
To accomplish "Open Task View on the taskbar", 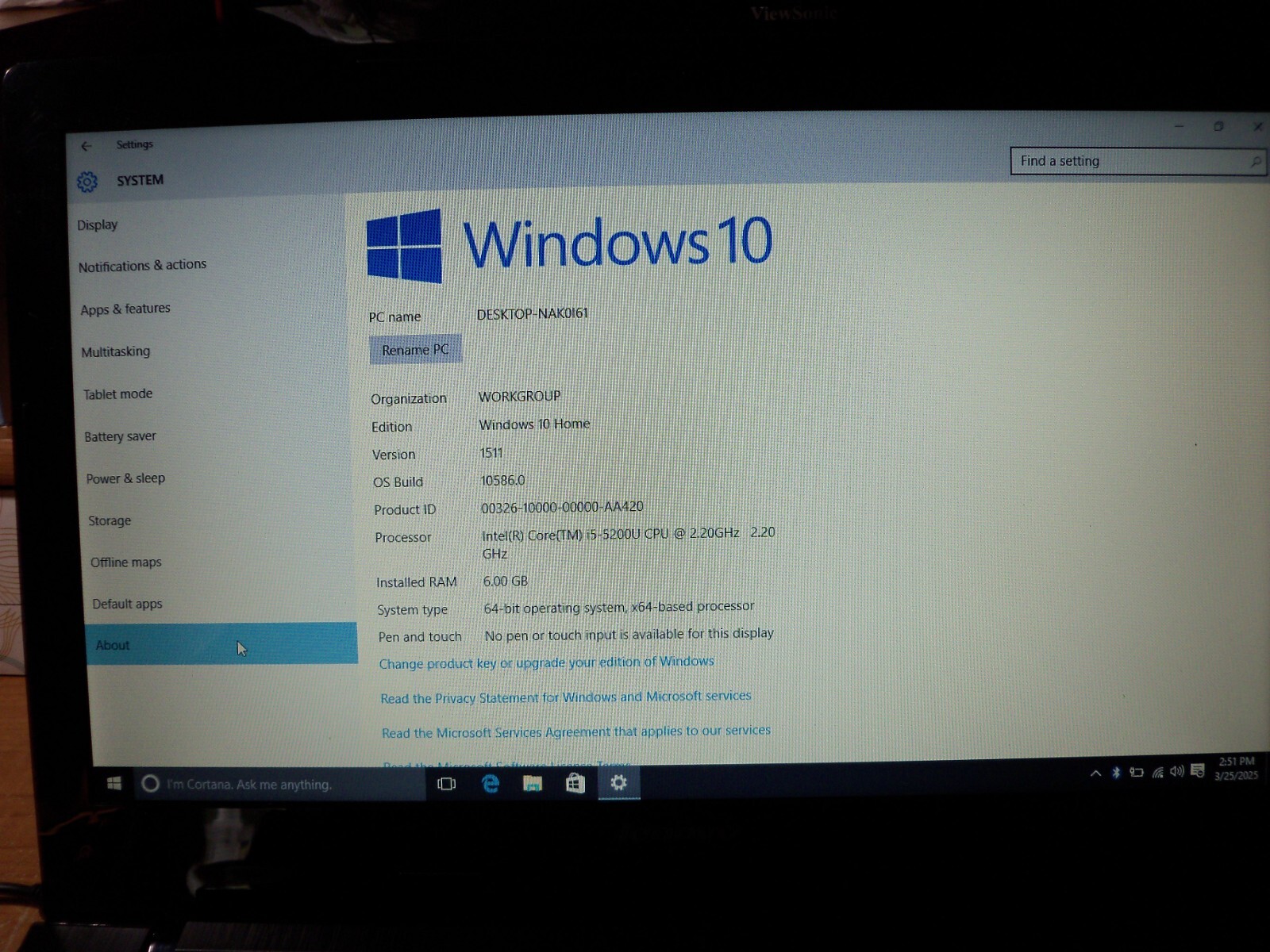I will coord(446,784).
